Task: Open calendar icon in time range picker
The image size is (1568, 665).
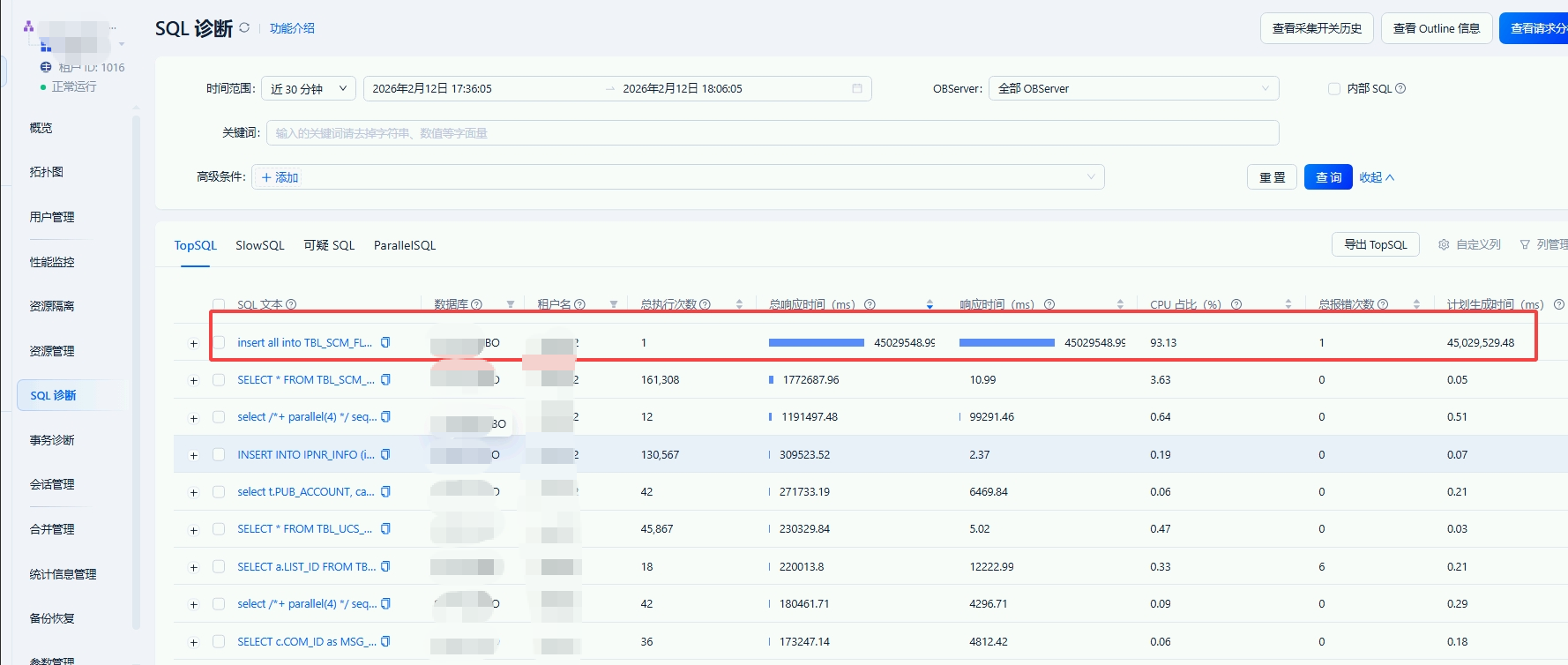Action: [856, 88]
